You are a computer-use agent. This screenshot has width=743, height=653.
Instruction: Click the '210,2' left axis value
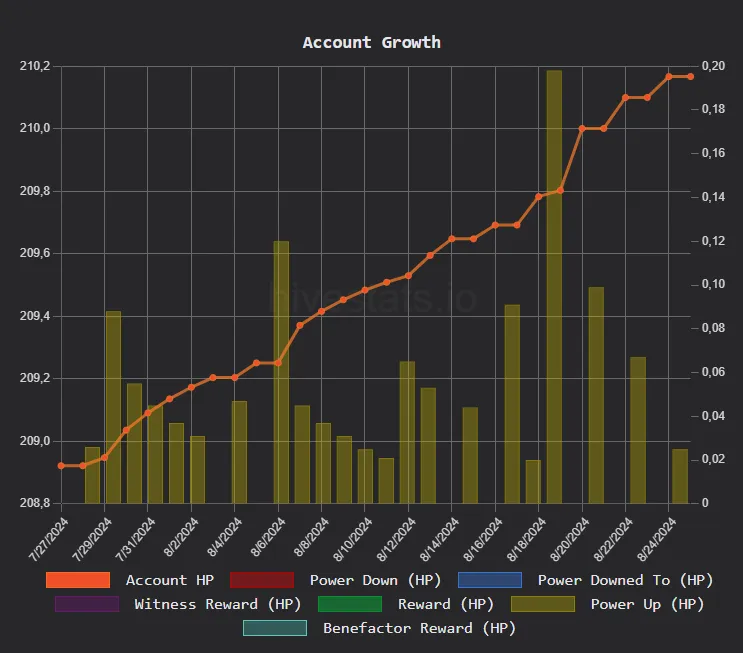pos(35,66)
